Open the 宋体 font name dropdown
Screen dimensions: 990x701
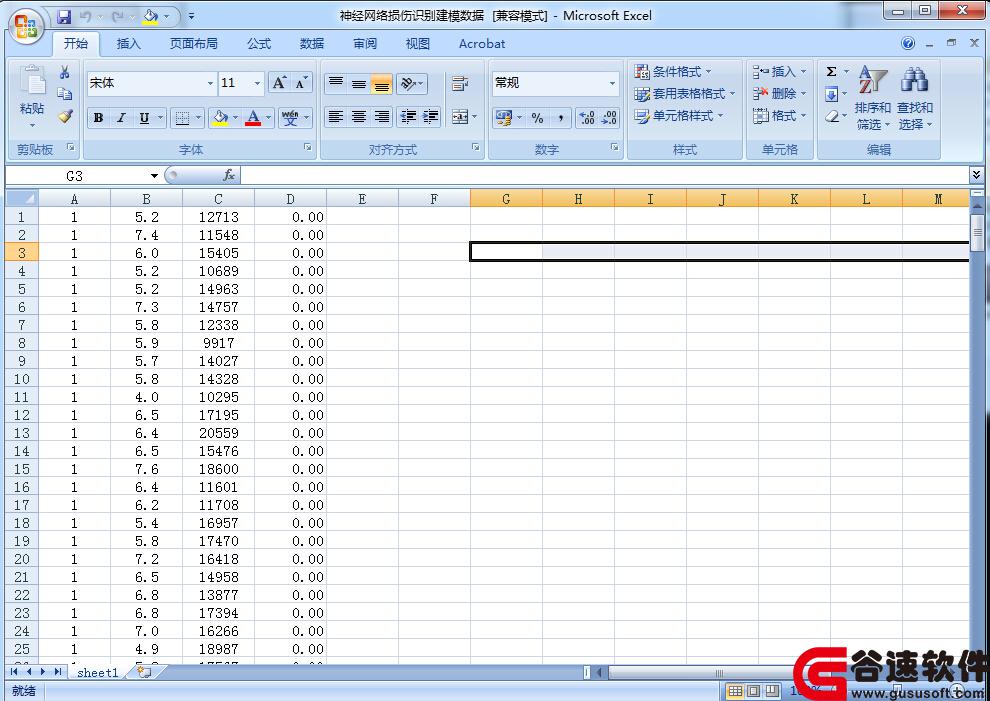pyautogui.click(x=210, y=83)
